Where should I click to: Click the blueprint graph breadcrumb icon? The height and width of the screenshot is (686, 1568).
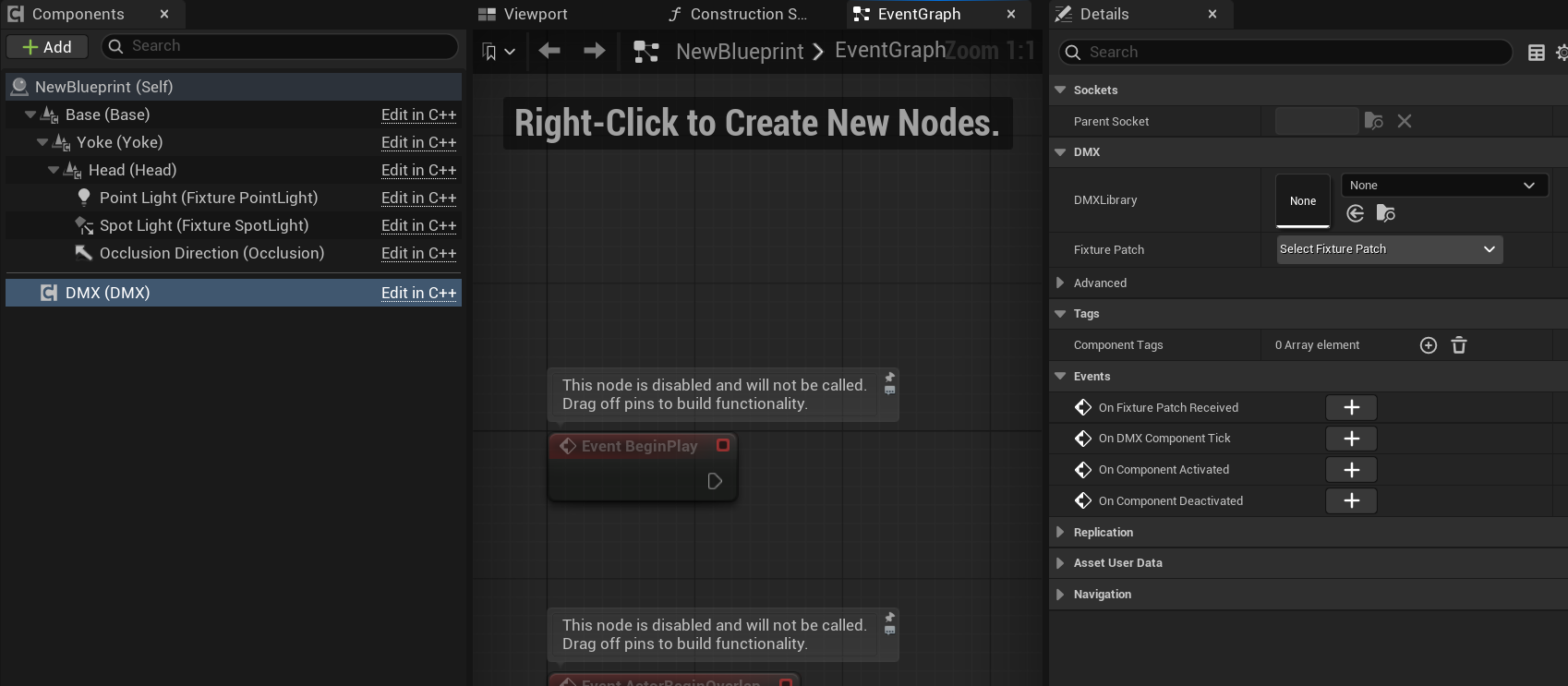coord(646,52)
